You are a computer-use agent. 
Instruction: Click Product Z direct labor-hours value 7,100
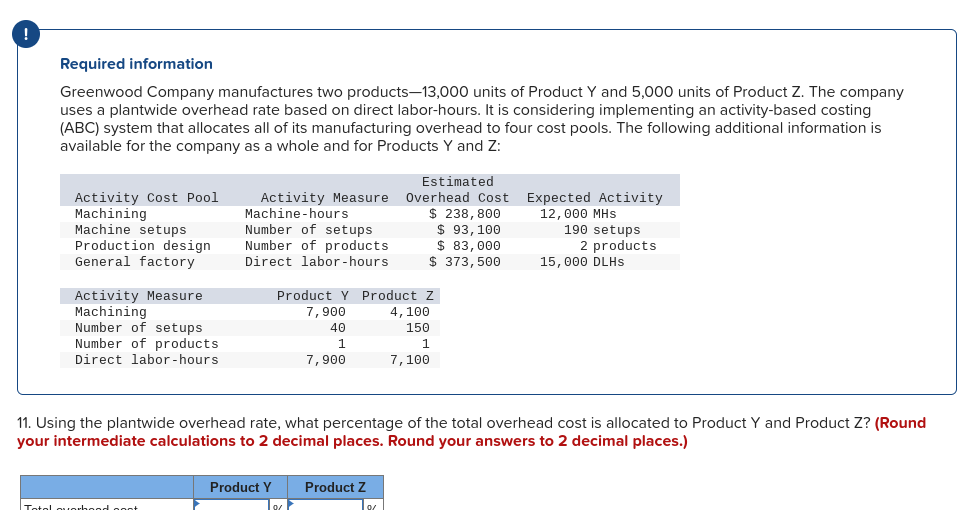click(410, 360)
